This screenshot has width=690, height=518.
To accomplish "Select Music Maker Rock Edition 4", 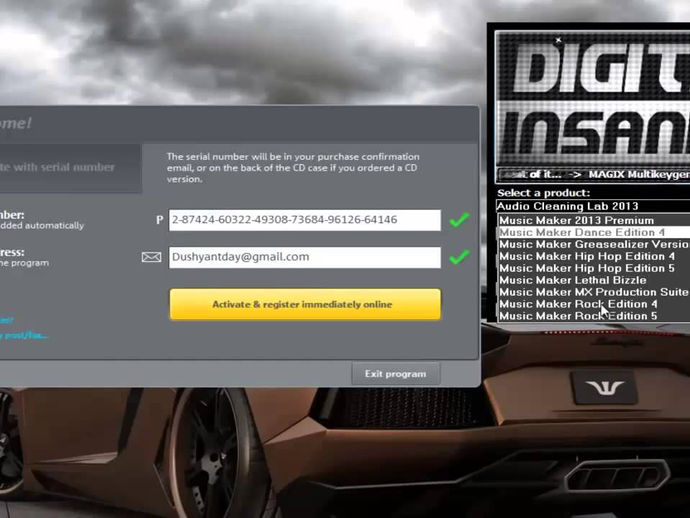I will [x=594, y=304].
